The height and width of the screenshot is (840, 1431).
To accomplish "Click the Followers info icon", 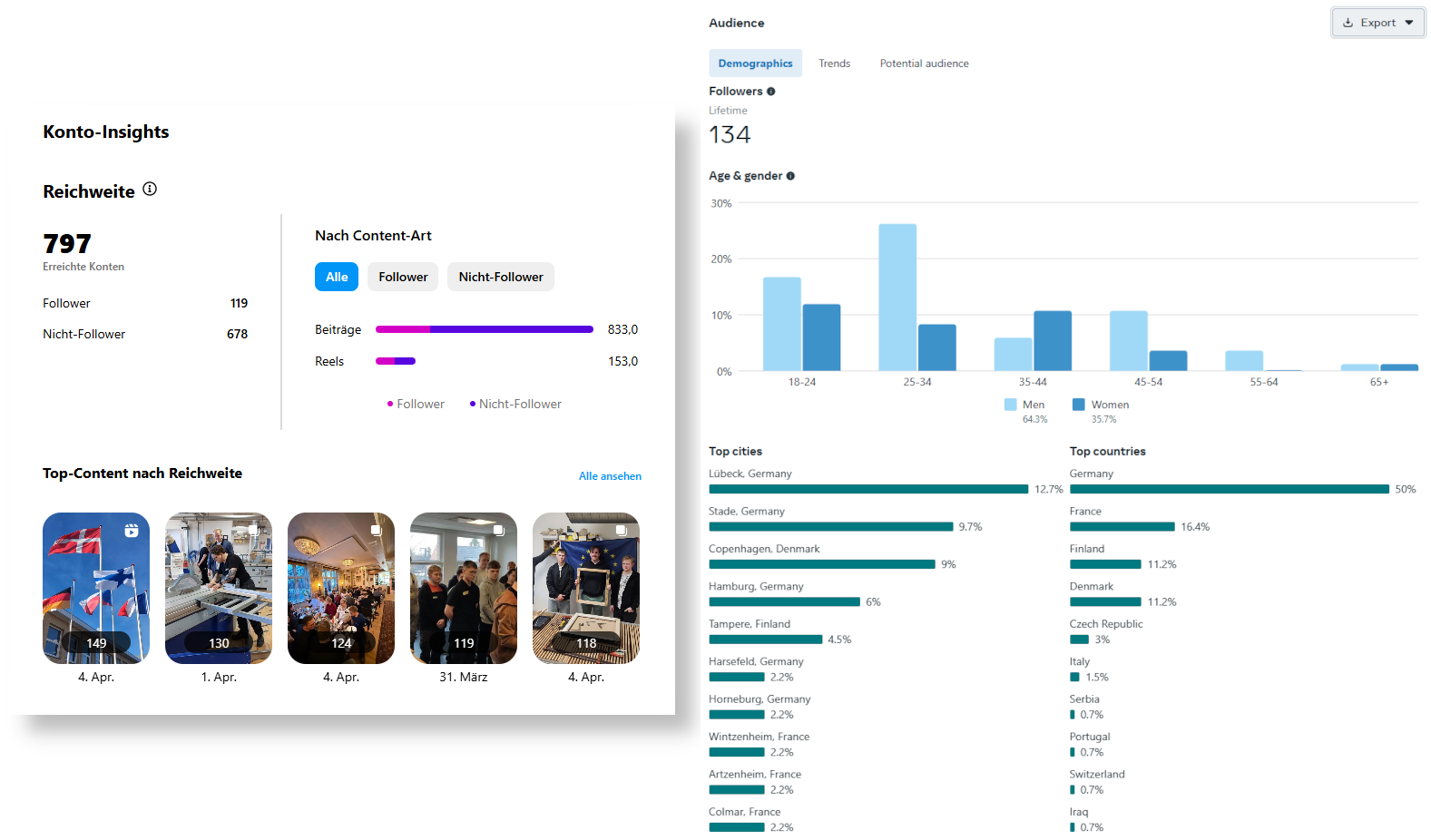I will click(771, 92).
